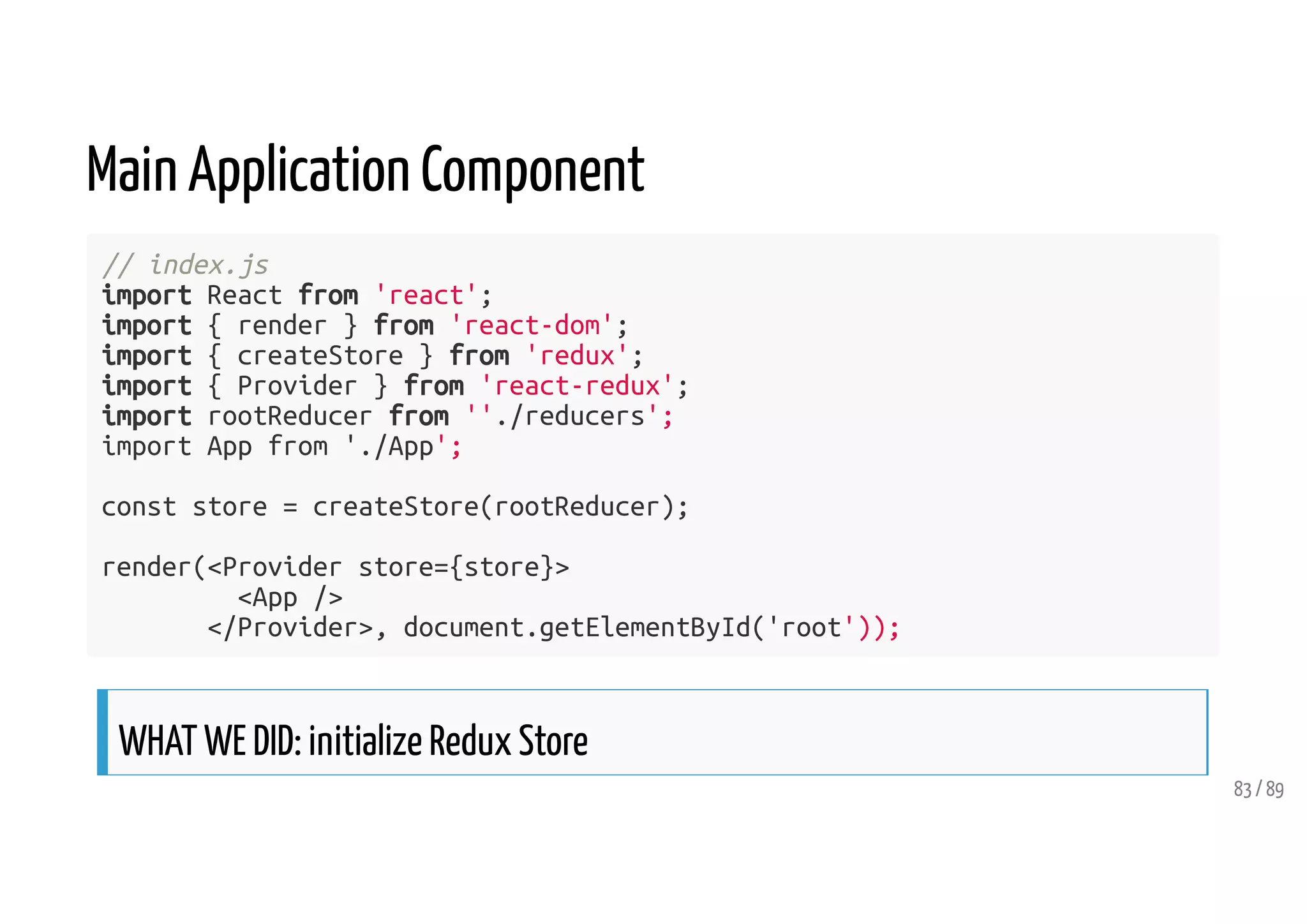
Task: Click the line importing render from 'react-dom'
Action: pos(365,326)
